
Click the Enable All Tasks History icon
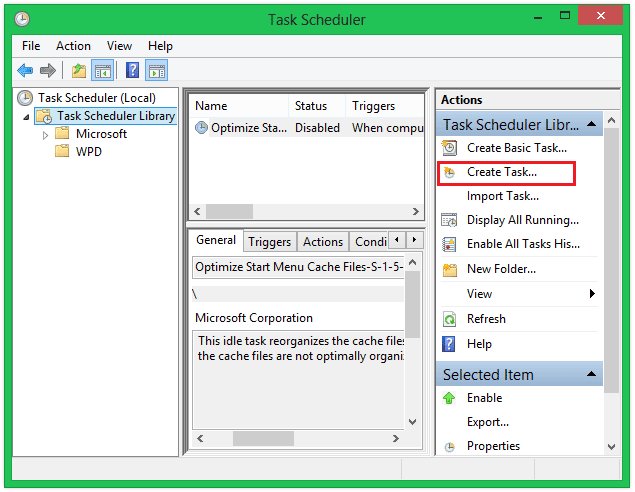(449, 244)
